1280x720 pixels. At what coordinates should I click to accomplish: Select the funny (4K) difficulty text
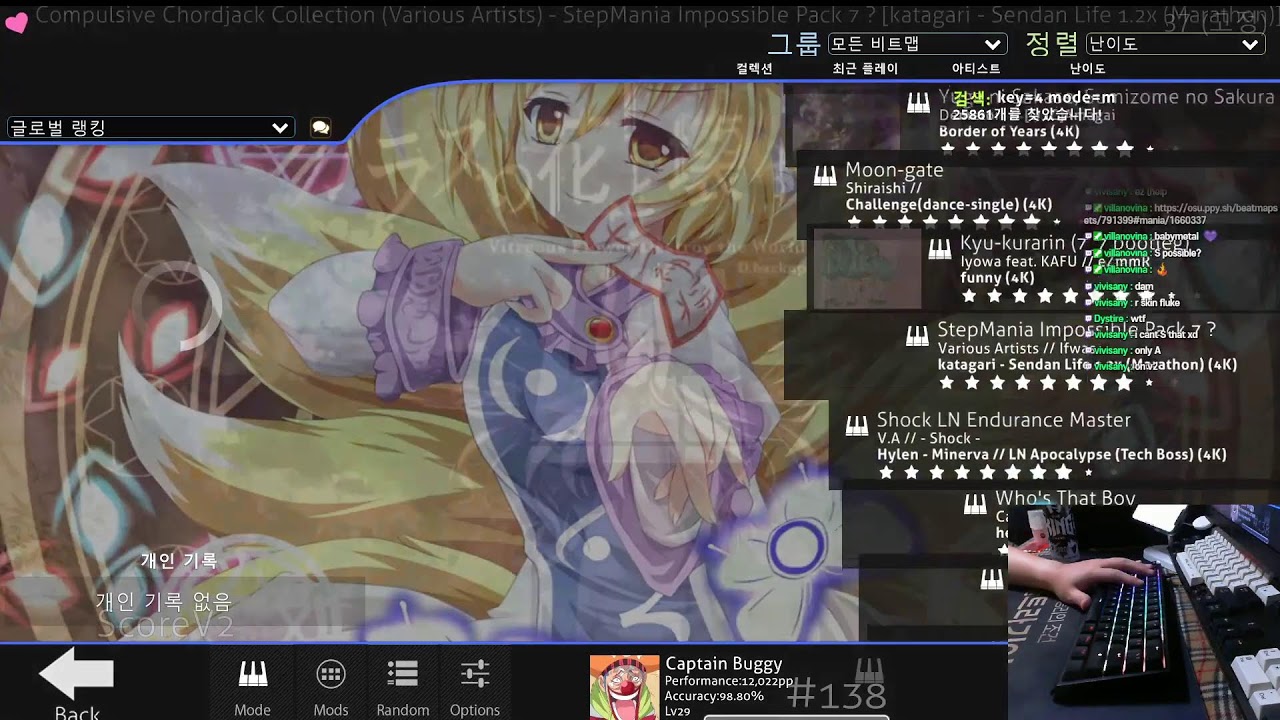[x=997, y=277]
